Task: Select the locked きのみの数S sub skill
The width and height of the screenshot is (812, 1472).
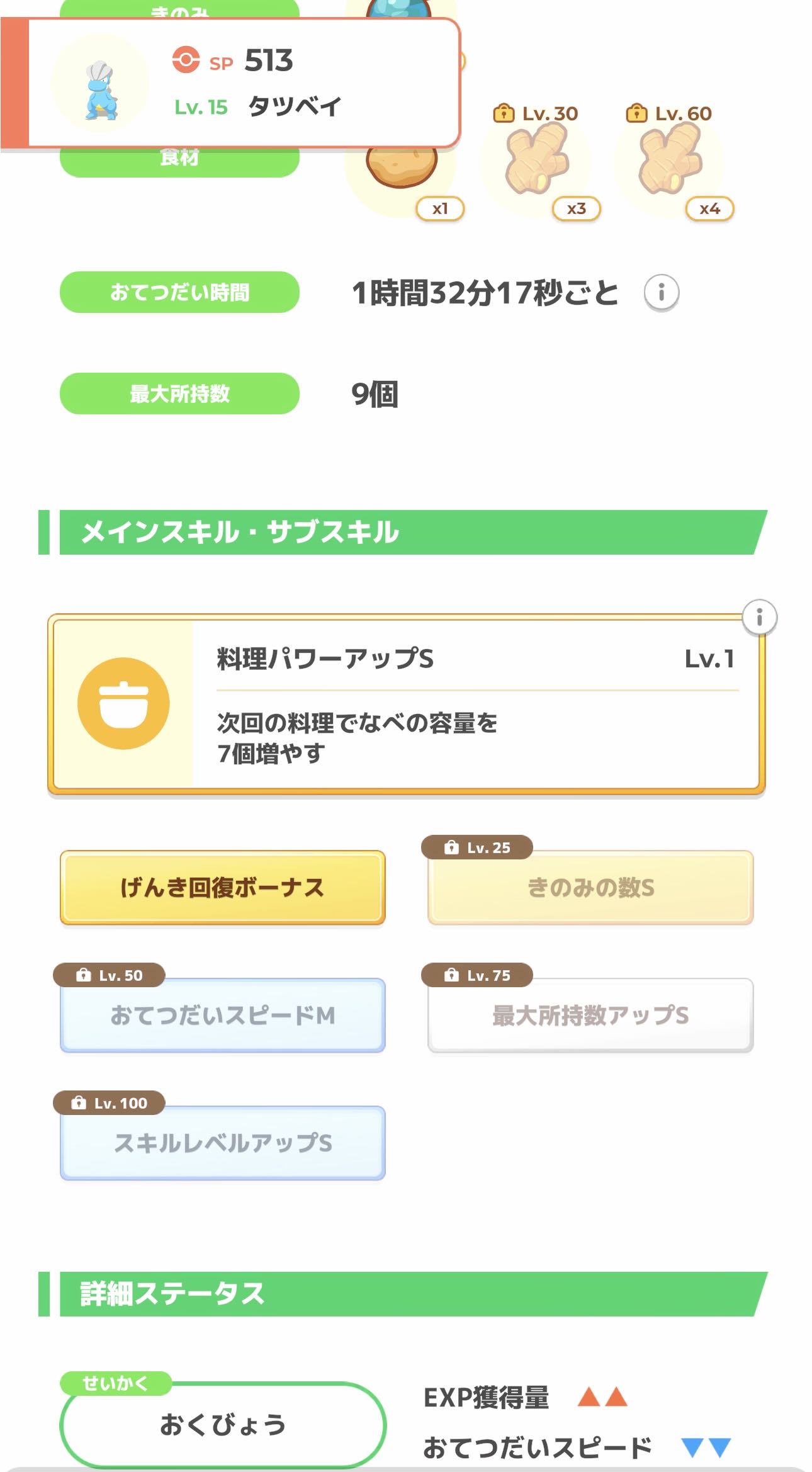Action: 590,888
